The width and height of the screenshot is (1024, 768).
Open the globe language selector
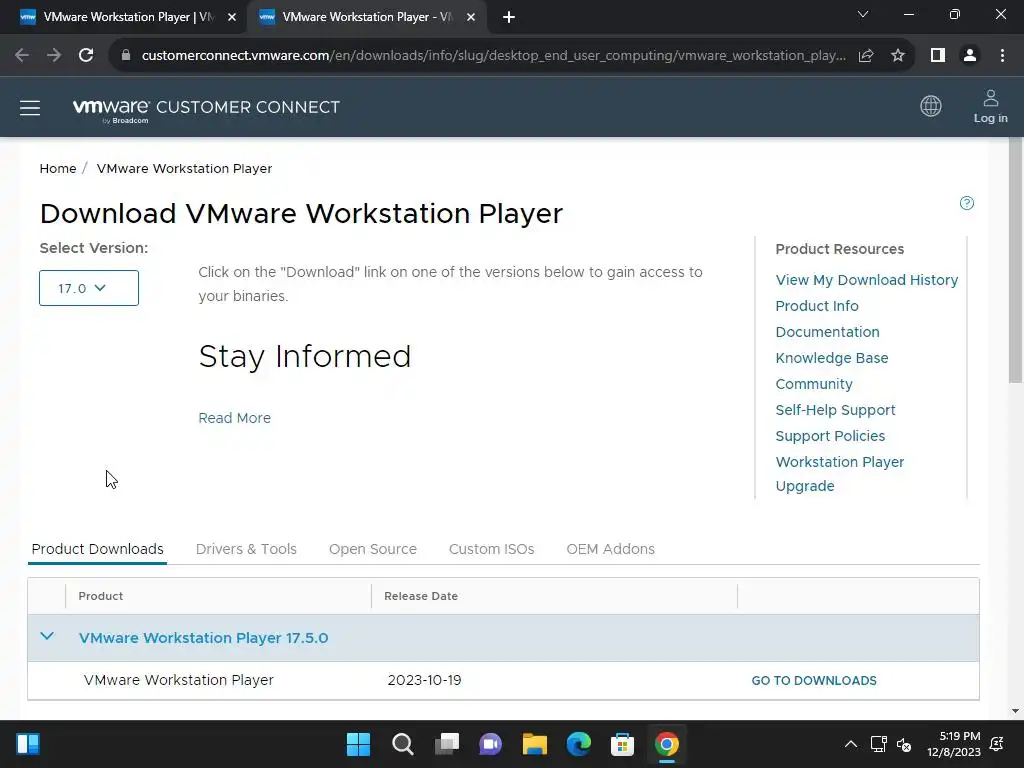coord(931,106)
